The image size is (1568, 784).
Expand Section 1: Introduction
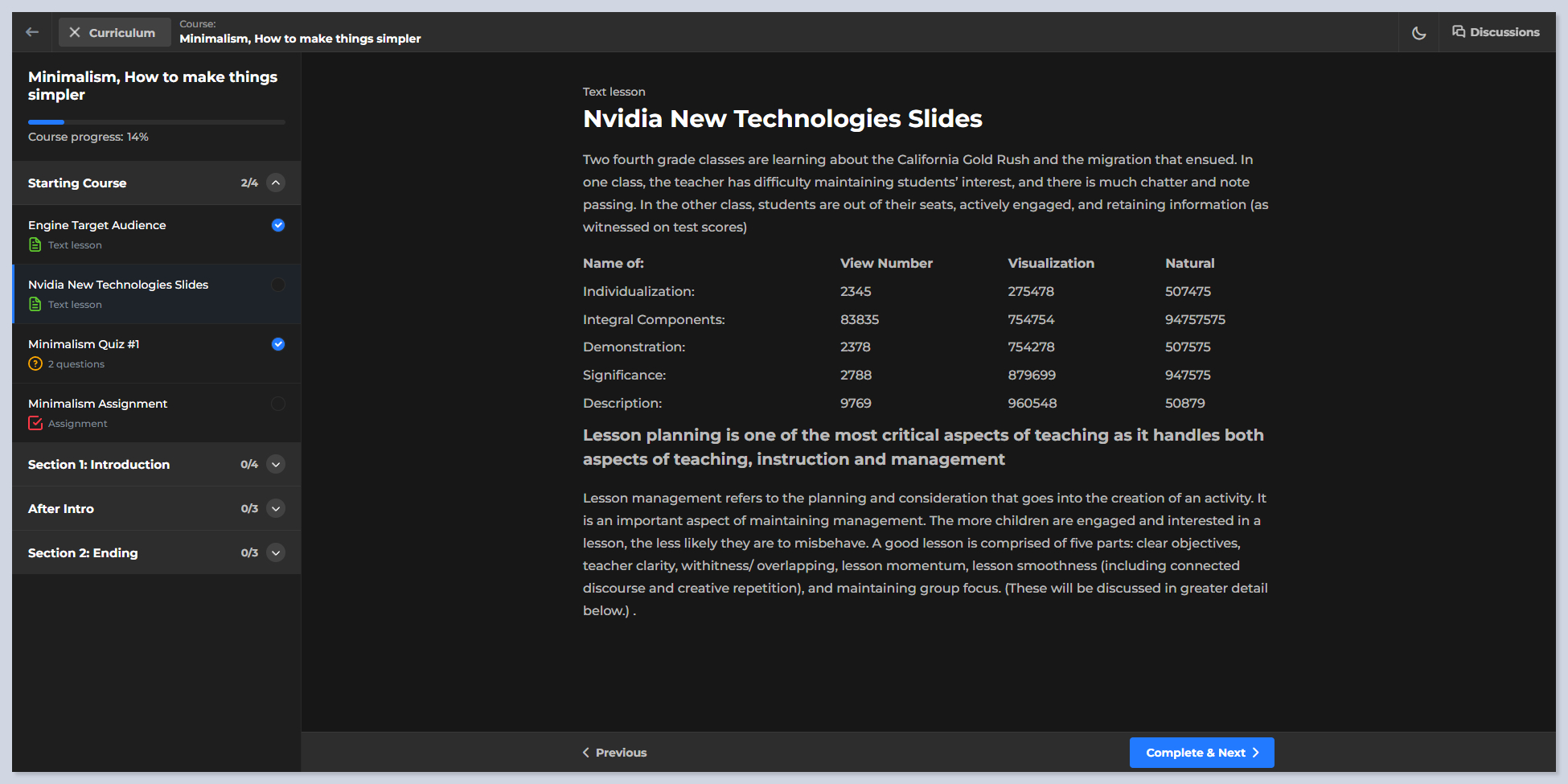tap(276, 465)
